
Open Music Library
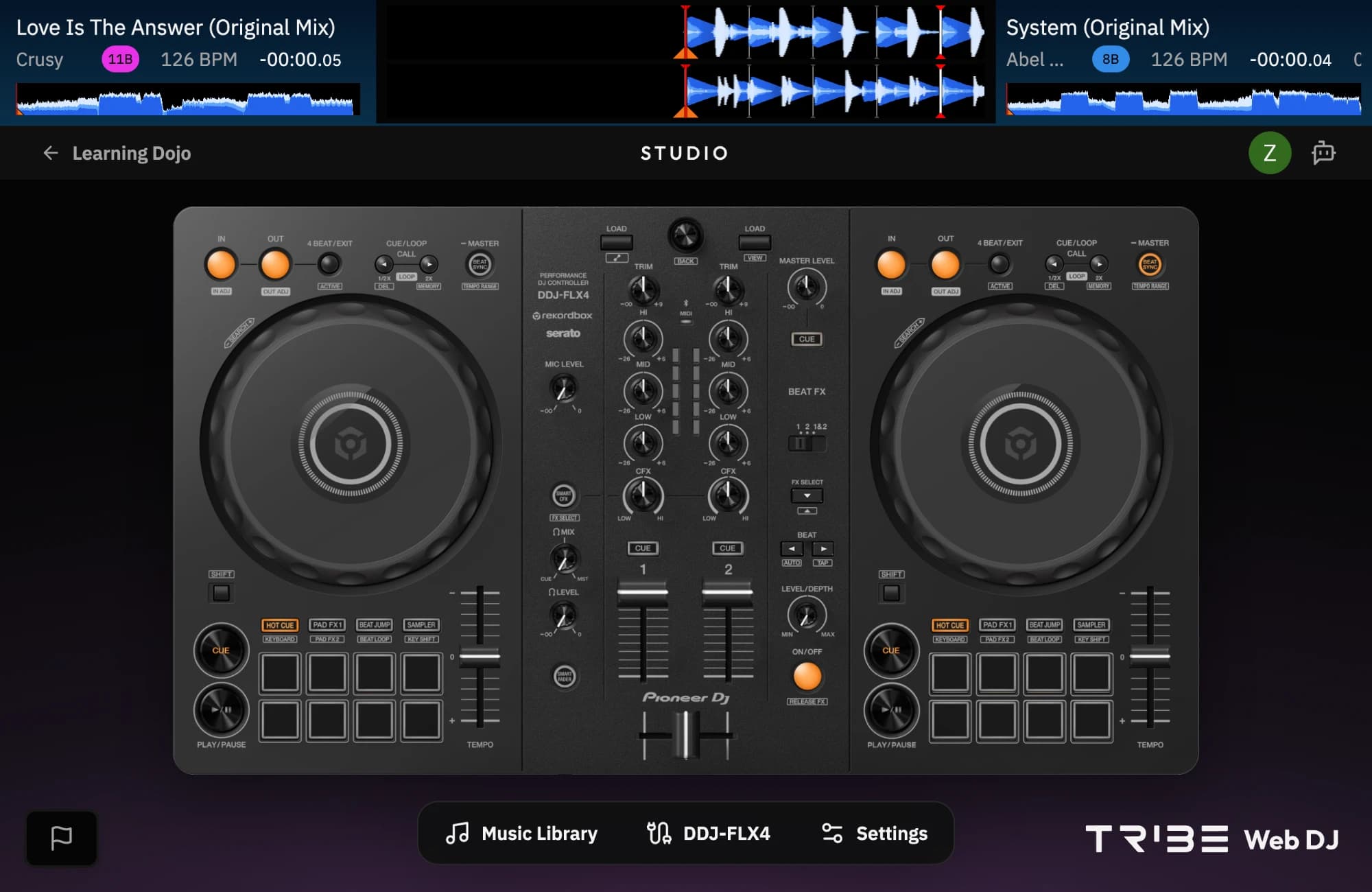tap(522, 833)
